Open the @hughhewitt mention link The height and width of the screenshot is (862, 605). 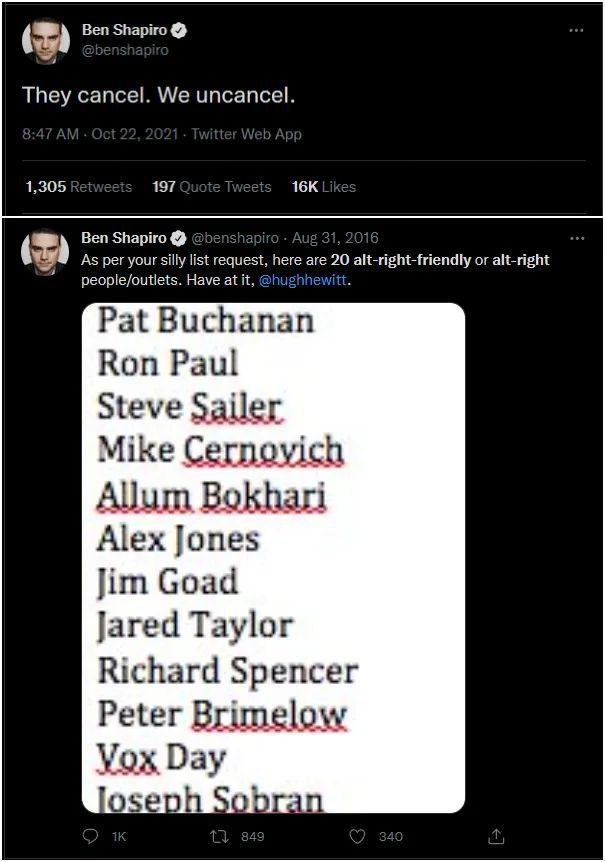(x=304, y=280)
